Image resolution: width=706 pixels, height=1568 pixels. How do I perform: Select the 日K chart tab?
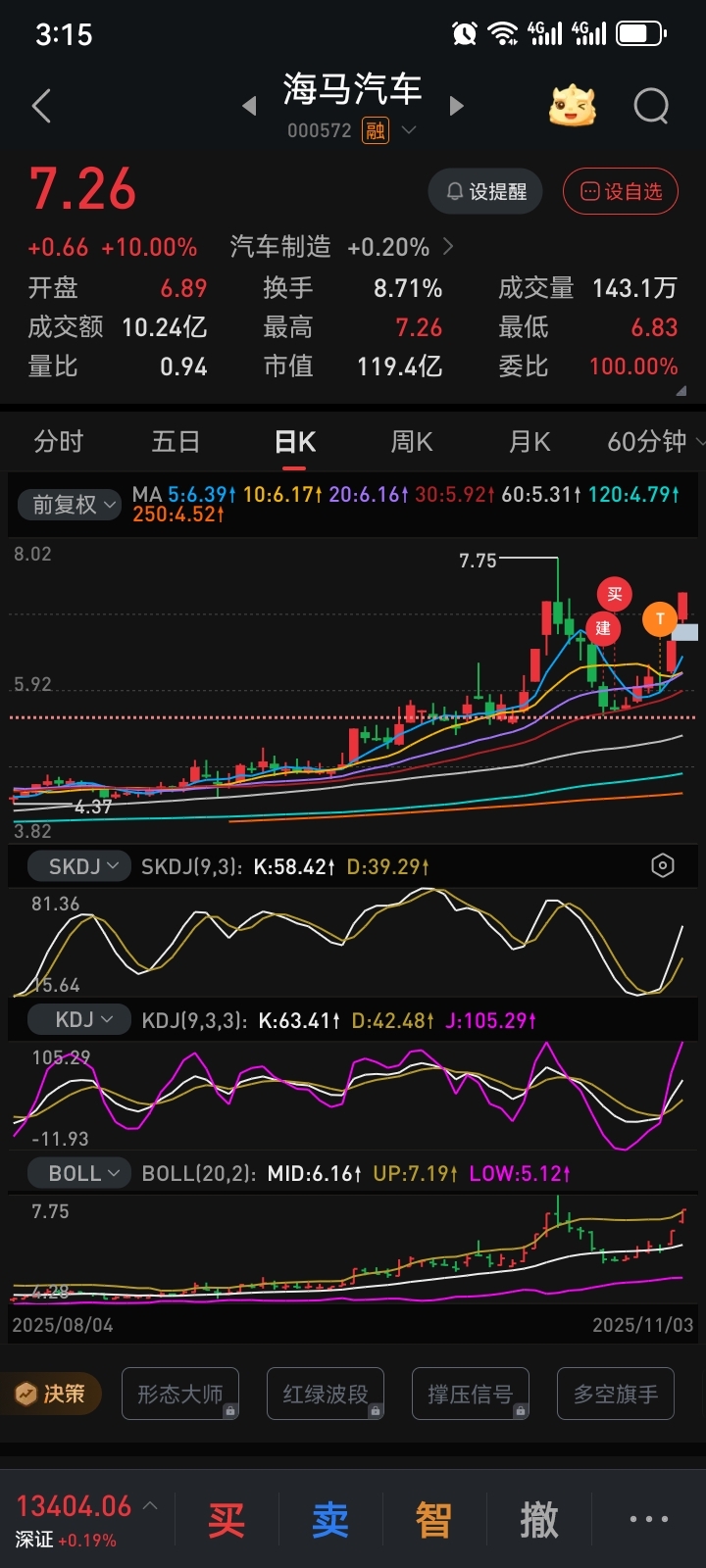point(295,442)
